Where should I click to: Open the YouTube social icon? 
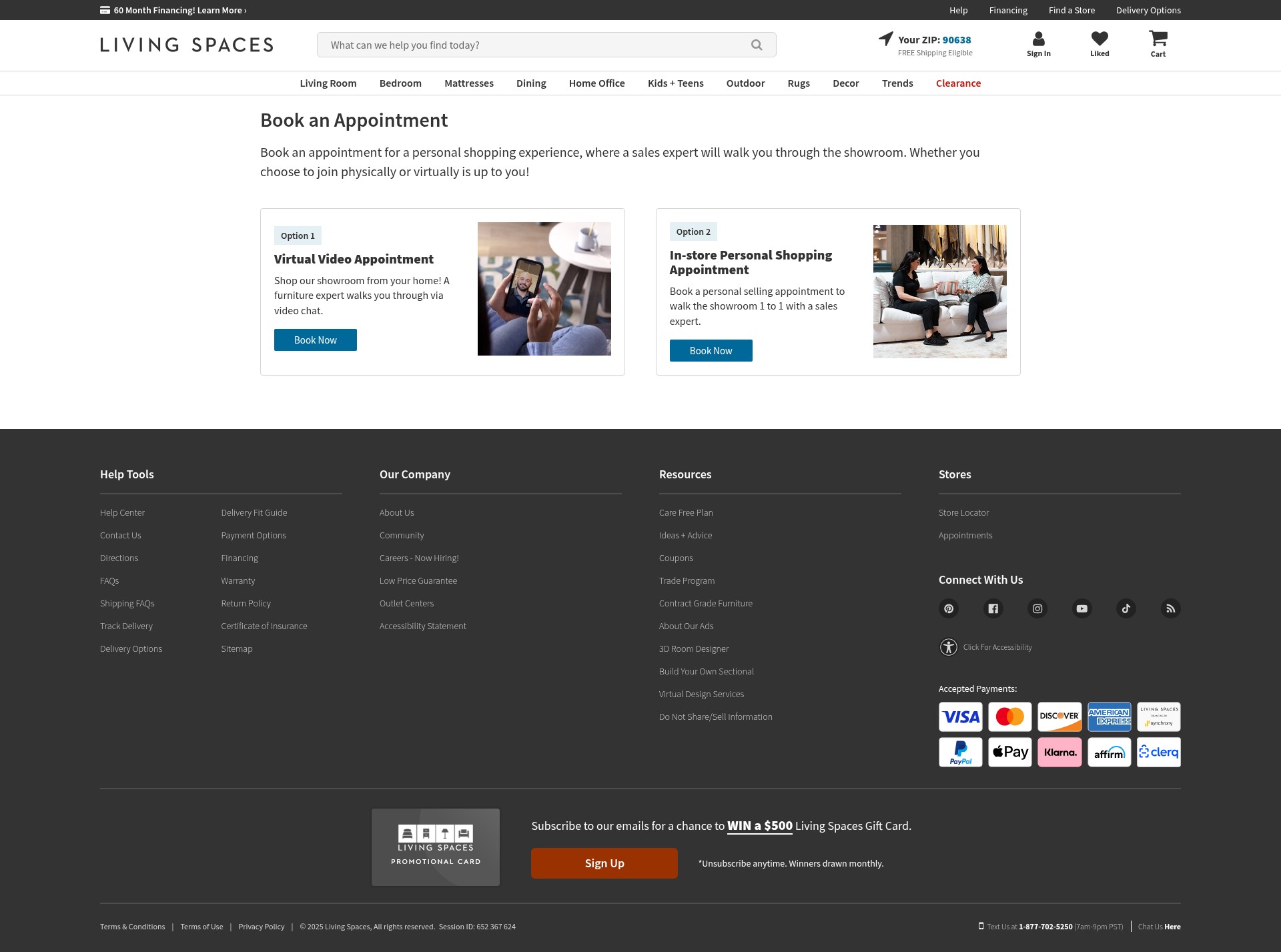[1082, 608]
